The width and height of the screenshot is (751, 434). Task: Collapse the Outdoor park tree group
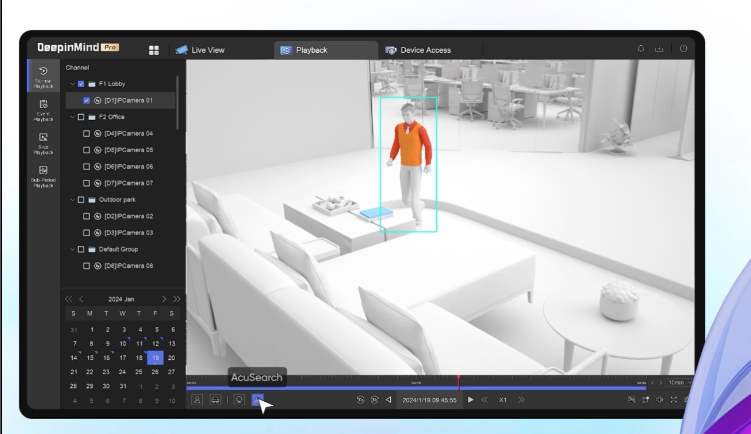pyautogui.click(x=72, y=199)
